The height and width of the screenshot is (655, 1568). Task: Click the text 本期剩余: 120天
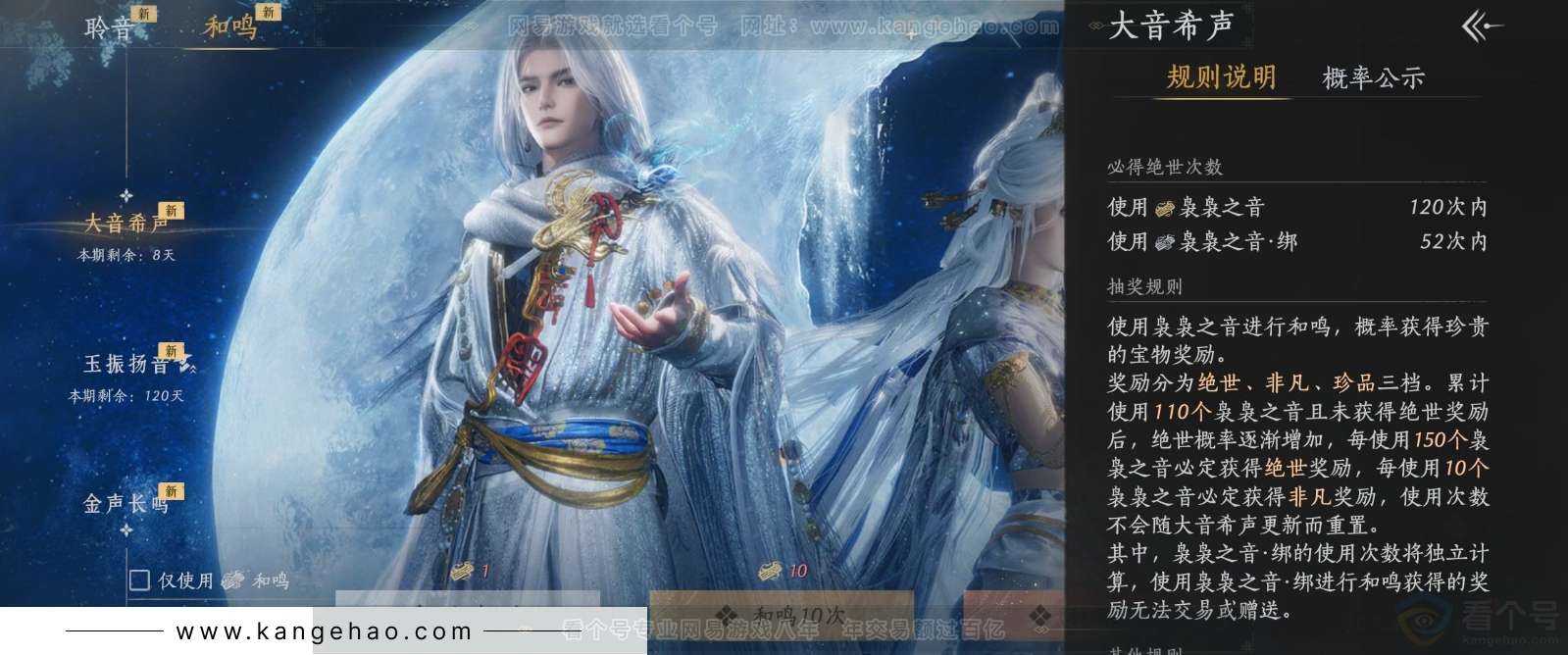click(x=126, y=396)
